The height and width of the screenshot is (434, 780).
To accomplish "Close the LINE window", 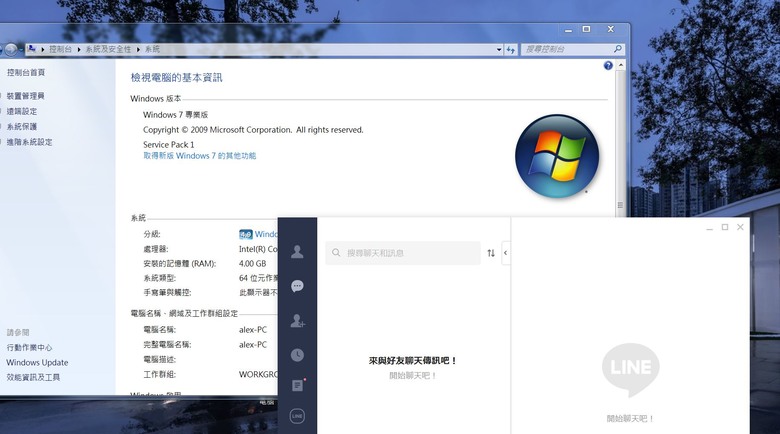I will (740, 227).
